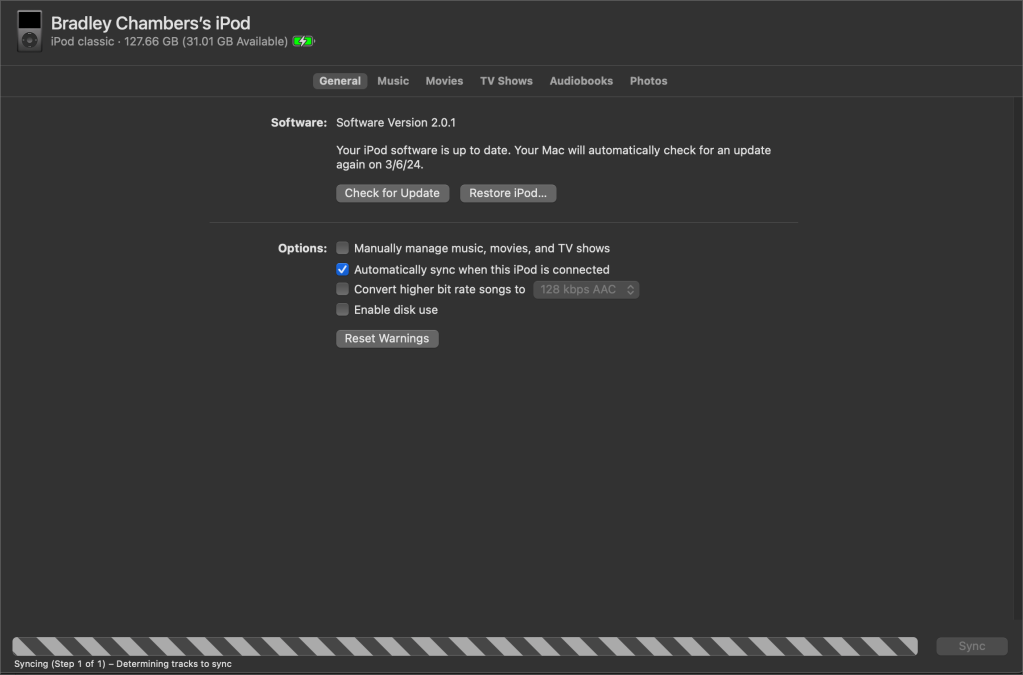Uncheck Automatically sync when iPod is connected

tap(343, 270)
